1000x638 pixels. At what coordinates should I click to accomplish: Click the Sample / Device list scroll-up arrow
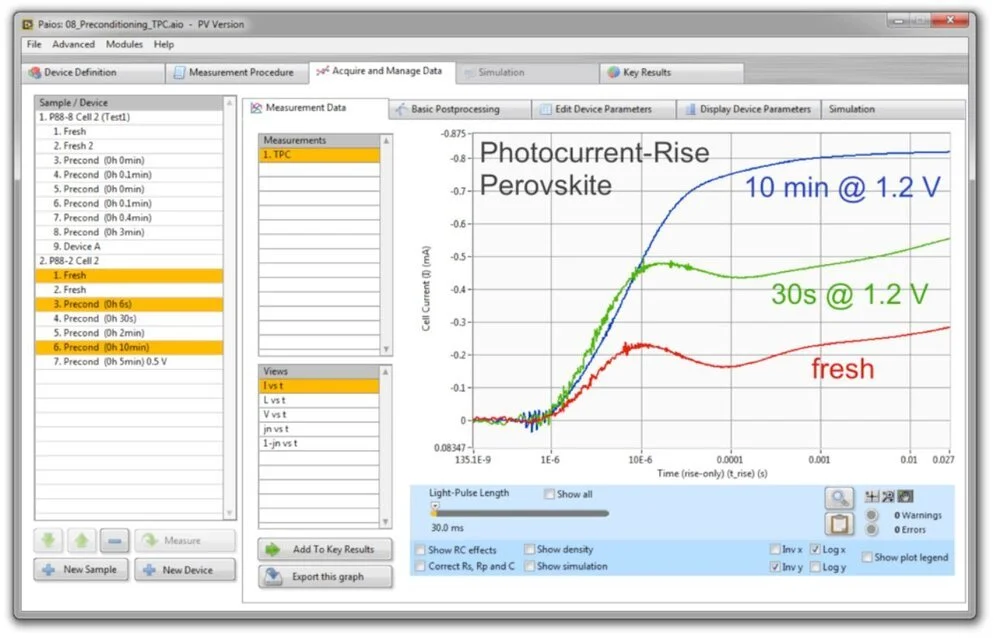(x=230, y=103)
